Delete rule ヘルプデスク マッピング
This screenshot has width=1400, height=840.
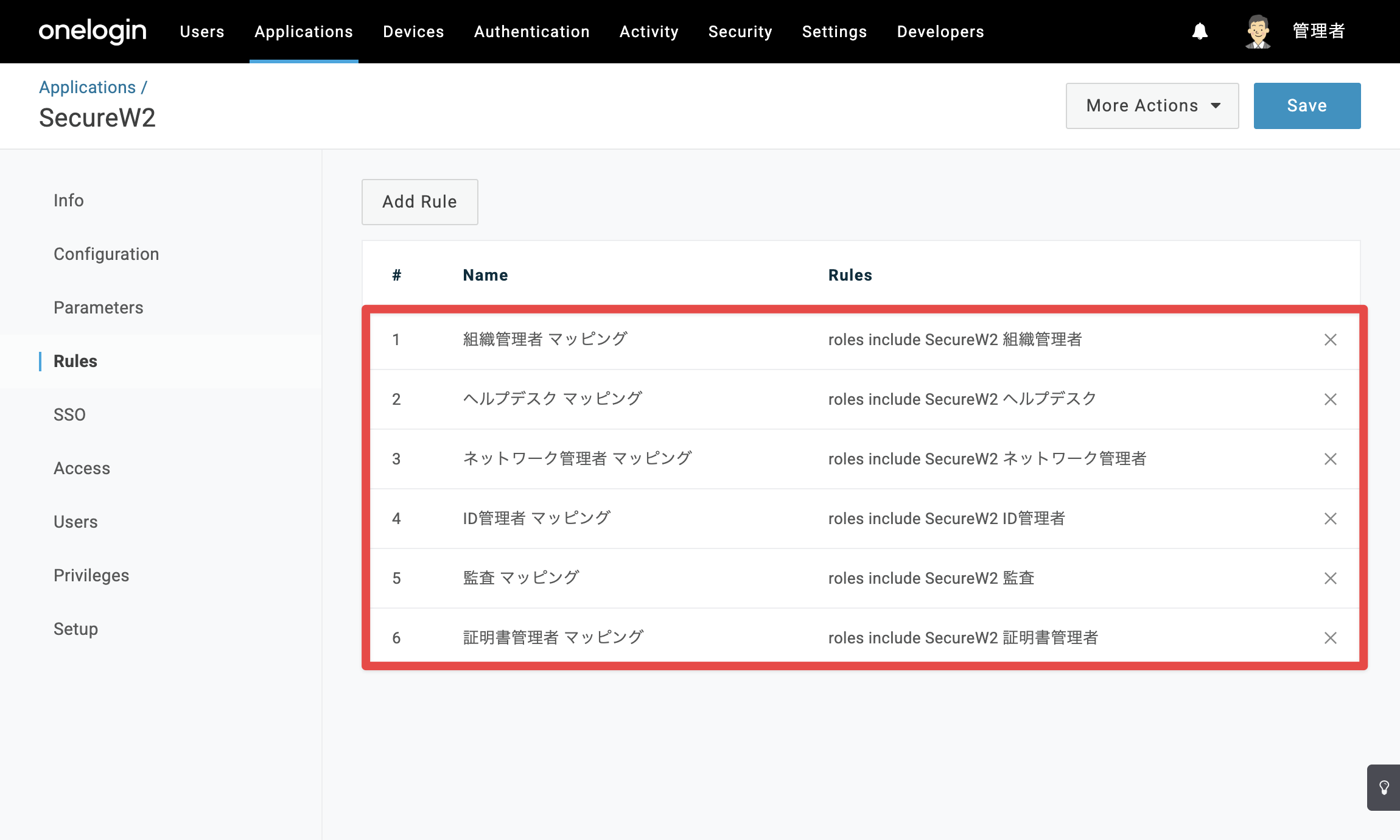tap(1331, 399)
